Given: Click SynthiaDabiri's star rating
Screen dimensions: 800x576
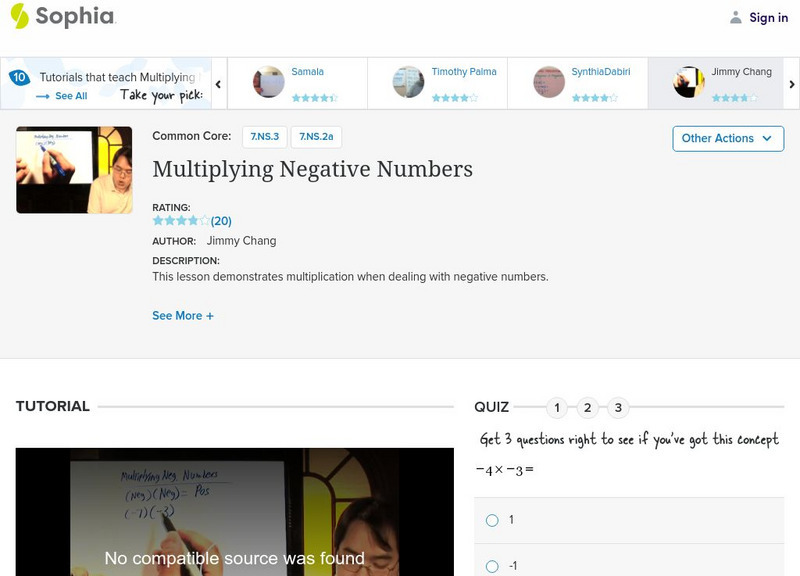Looking at the screenshot, I should point(594,97).
